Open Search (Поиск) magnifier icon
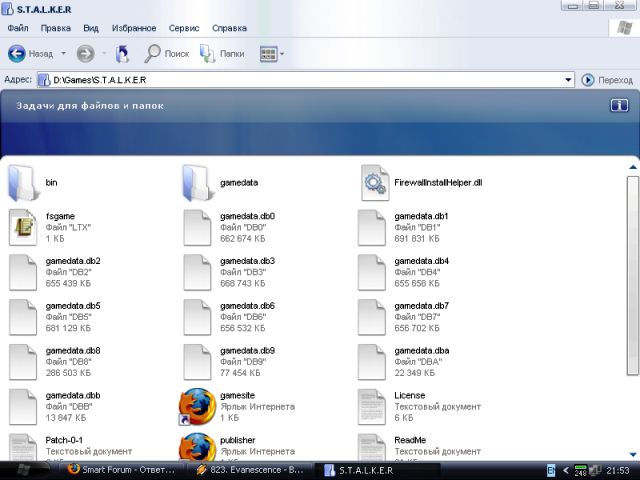The image size is (640, 480). pos(152,53)
